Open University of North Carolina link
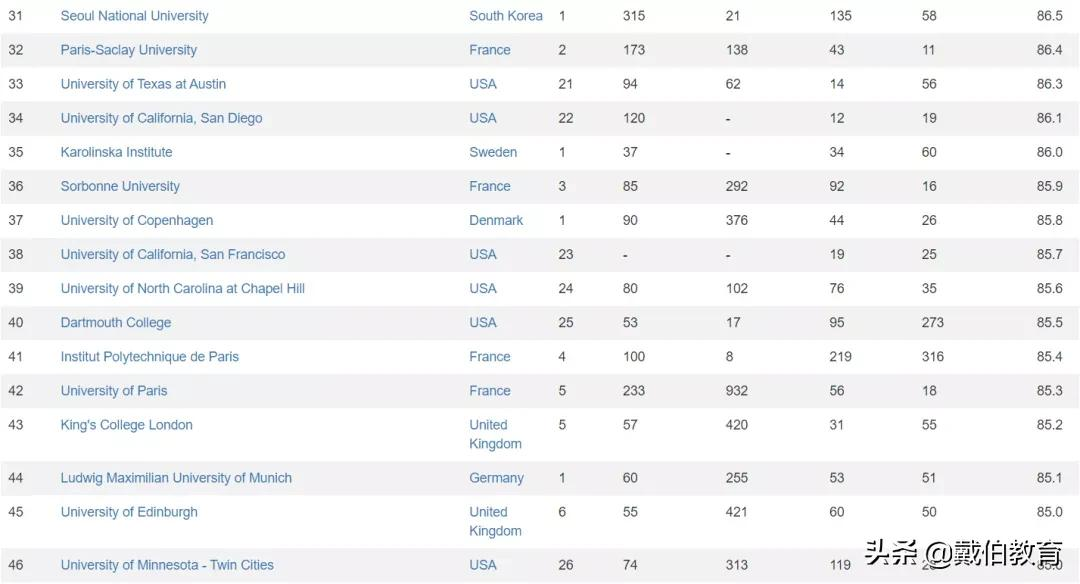1080x584 pixels. click(182, 288)
